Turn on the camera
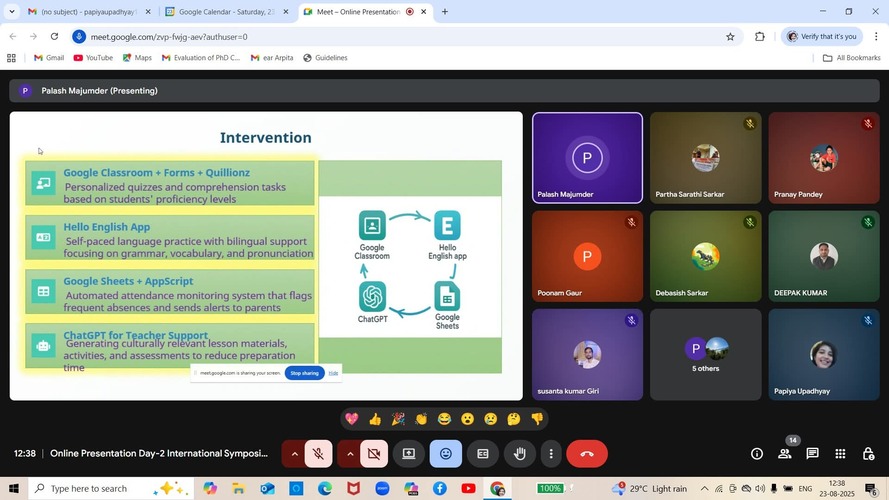 pyautogui.click(x=373, y=454)
